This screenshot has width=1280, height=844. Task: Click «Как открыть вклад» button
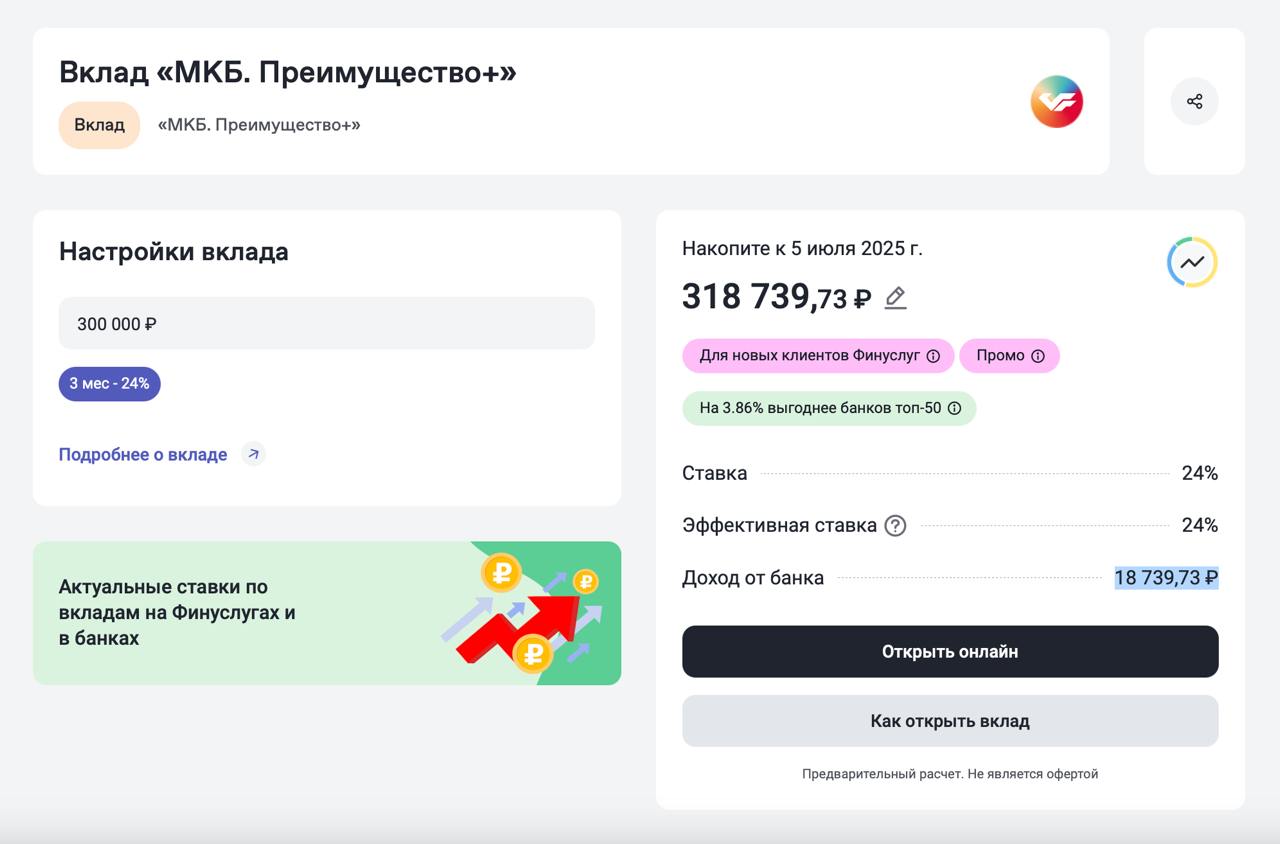coord(950,721)
